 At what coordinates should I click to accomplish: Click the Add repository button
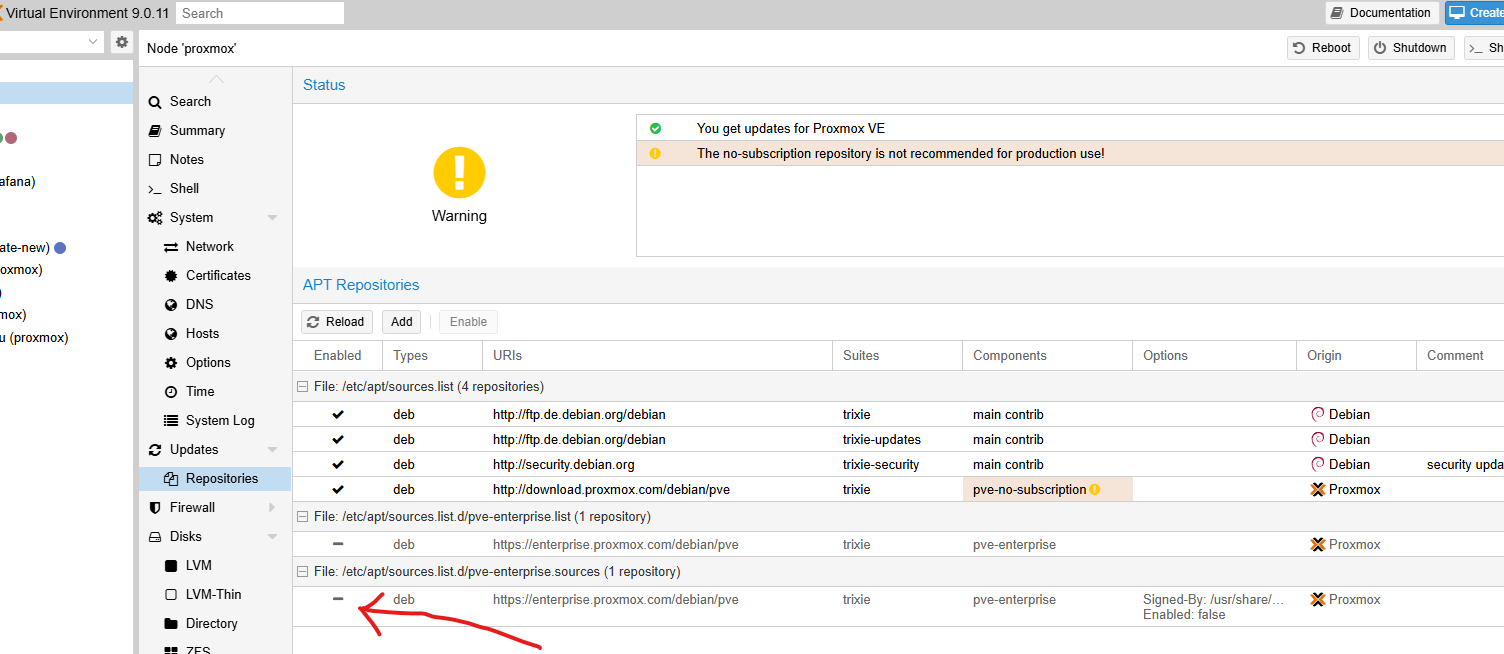[401, 321]
